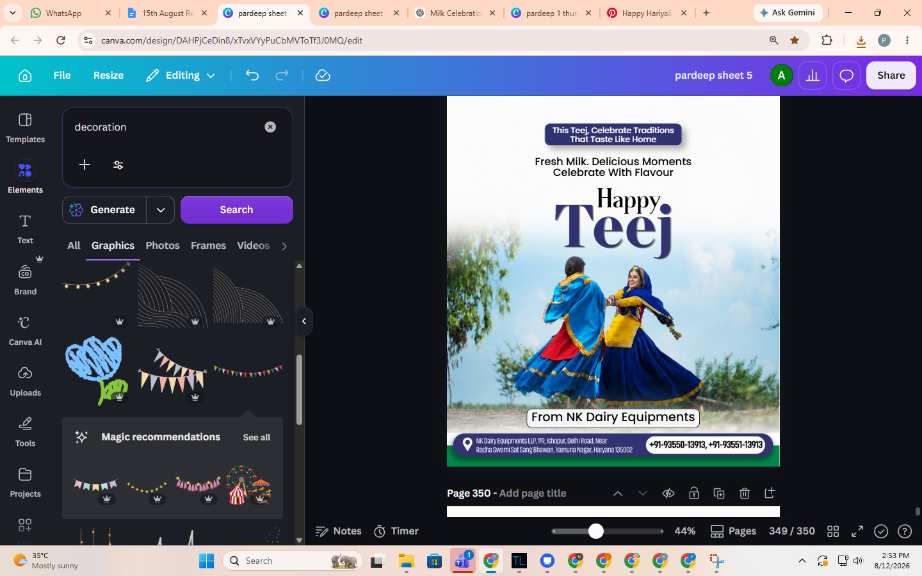922x576 pixels.
Task: Open See all magic recommendations
Action: 256,437
